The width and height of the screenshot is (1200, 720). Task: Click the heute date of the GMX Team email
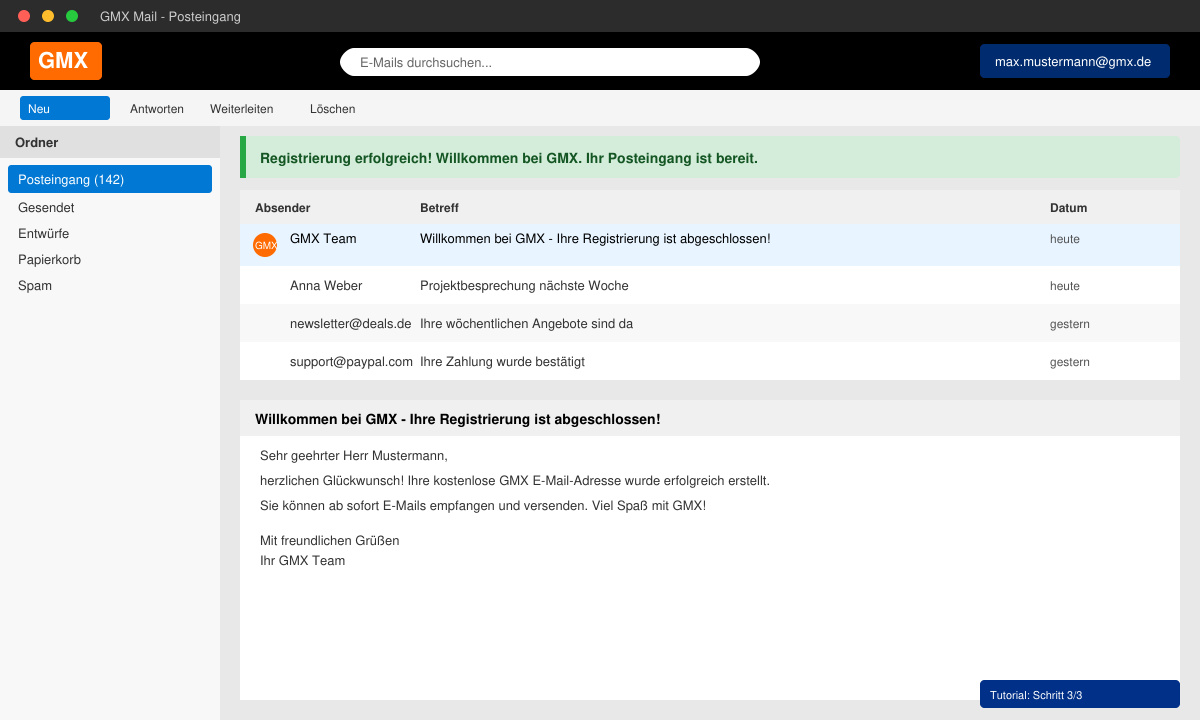[1065, 239]
